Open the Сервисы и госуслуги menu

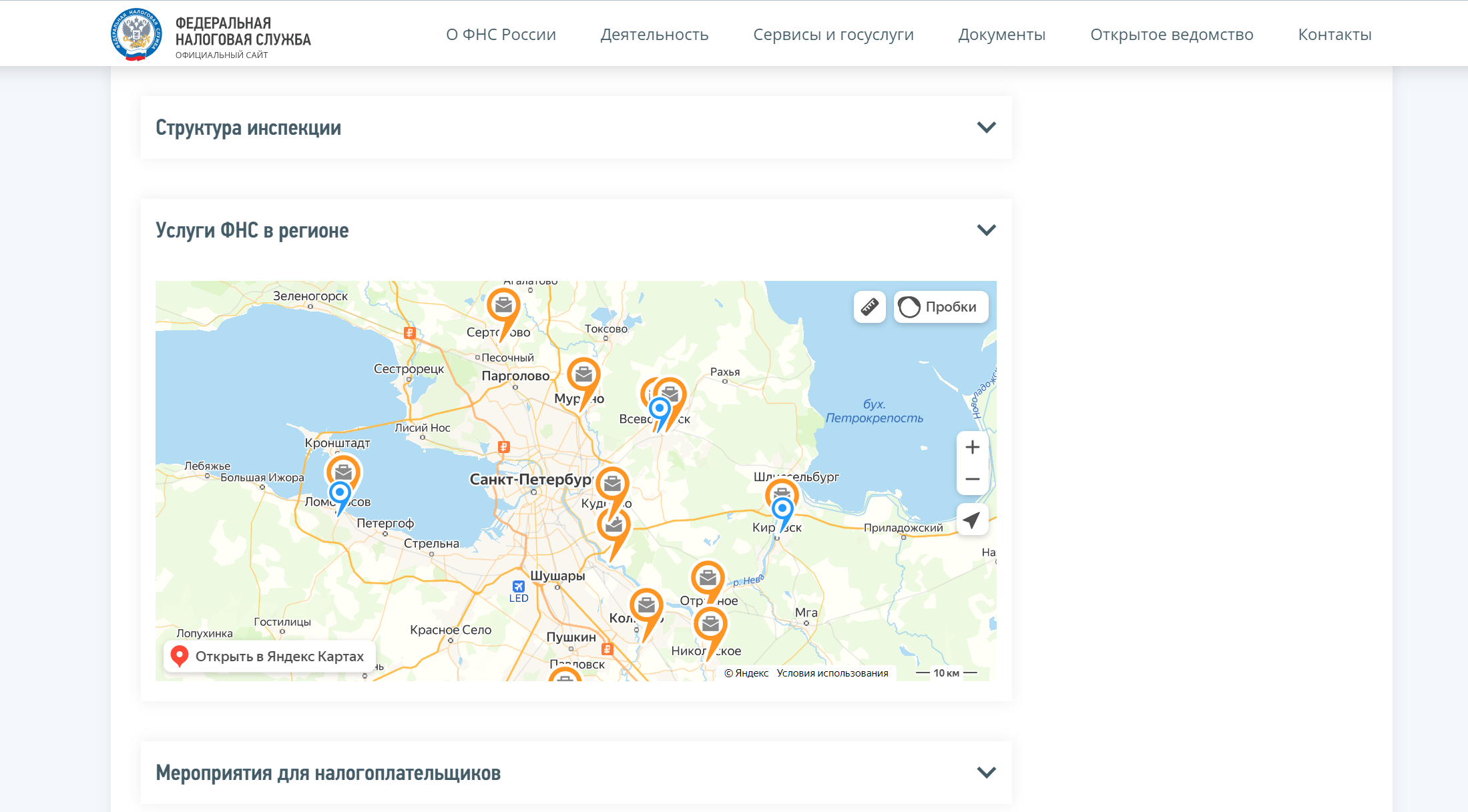[833, 35]
